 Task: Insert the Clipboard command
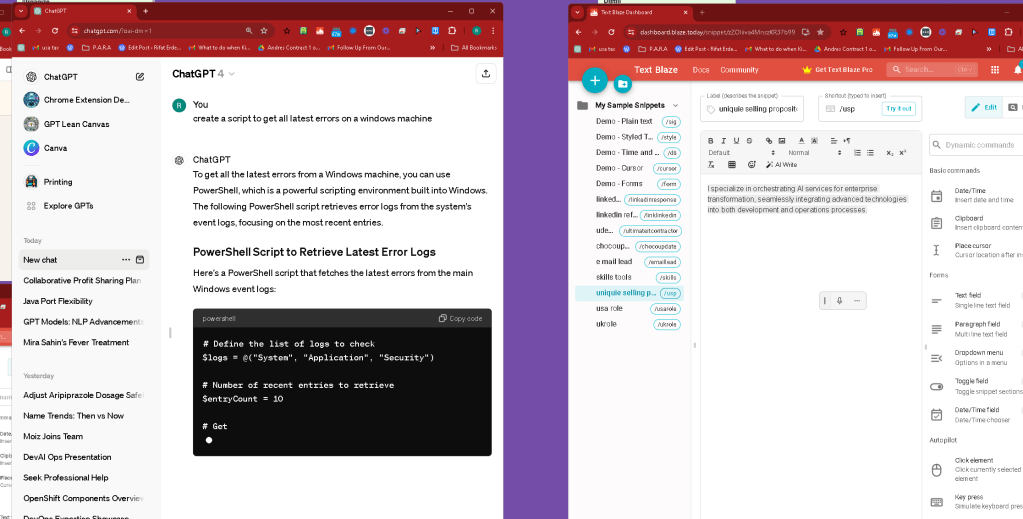[977, 223]
